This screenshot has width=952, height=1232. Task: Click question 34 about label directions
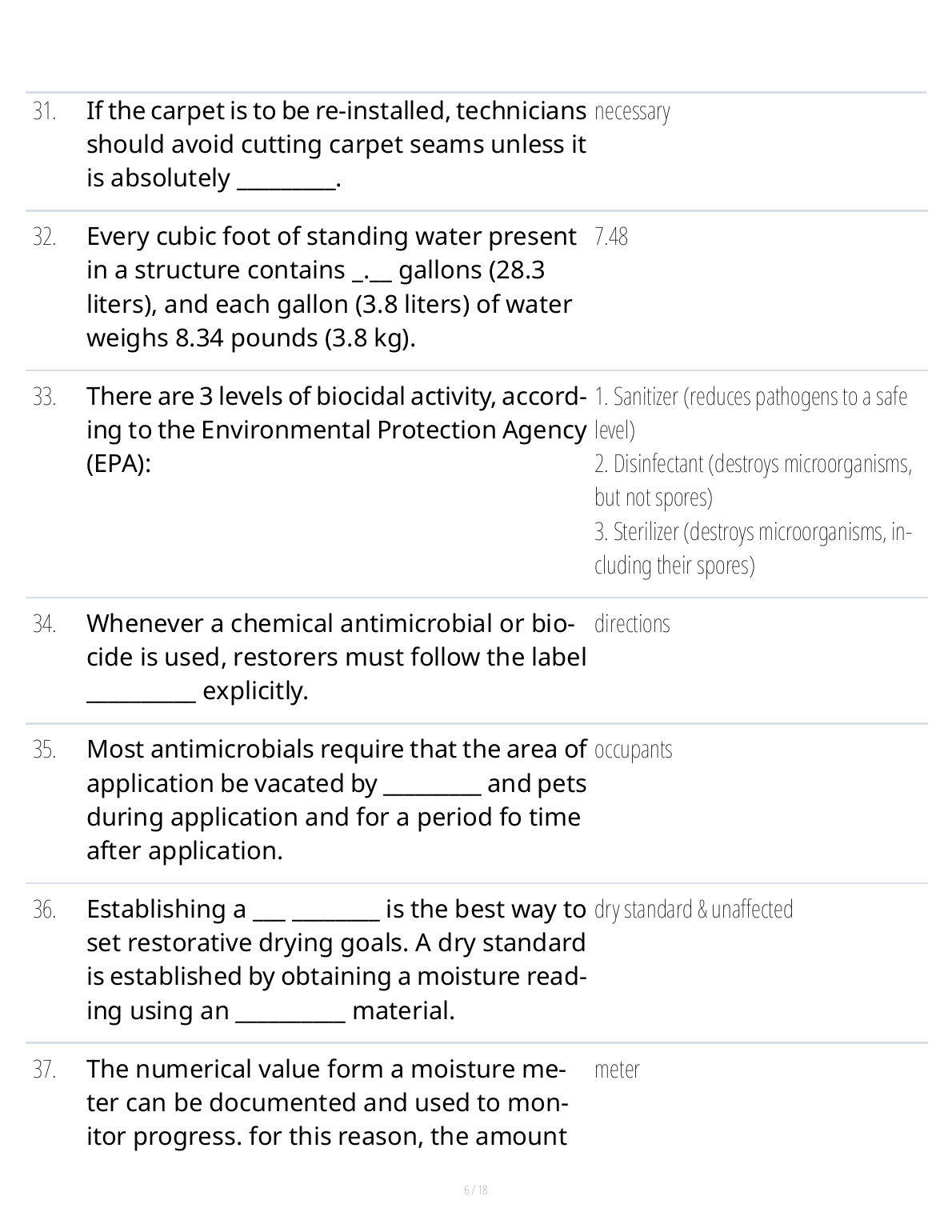(x=336, y=657)
